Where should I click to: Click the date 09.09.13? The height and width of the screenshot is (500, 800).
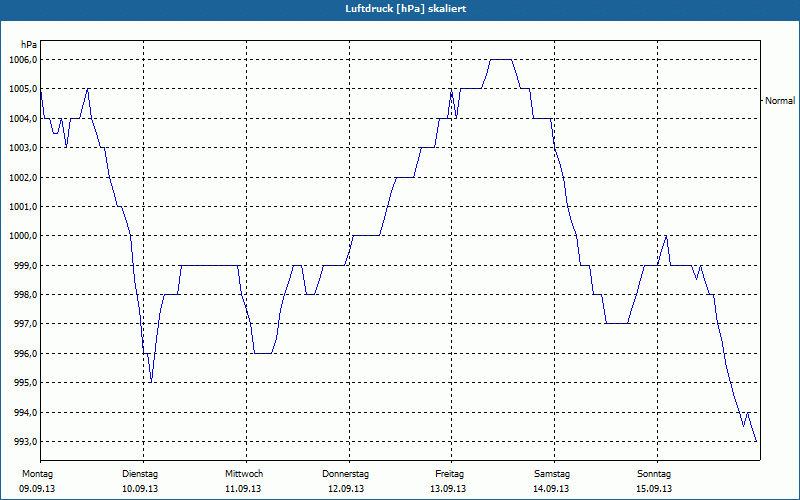[37, 489]
